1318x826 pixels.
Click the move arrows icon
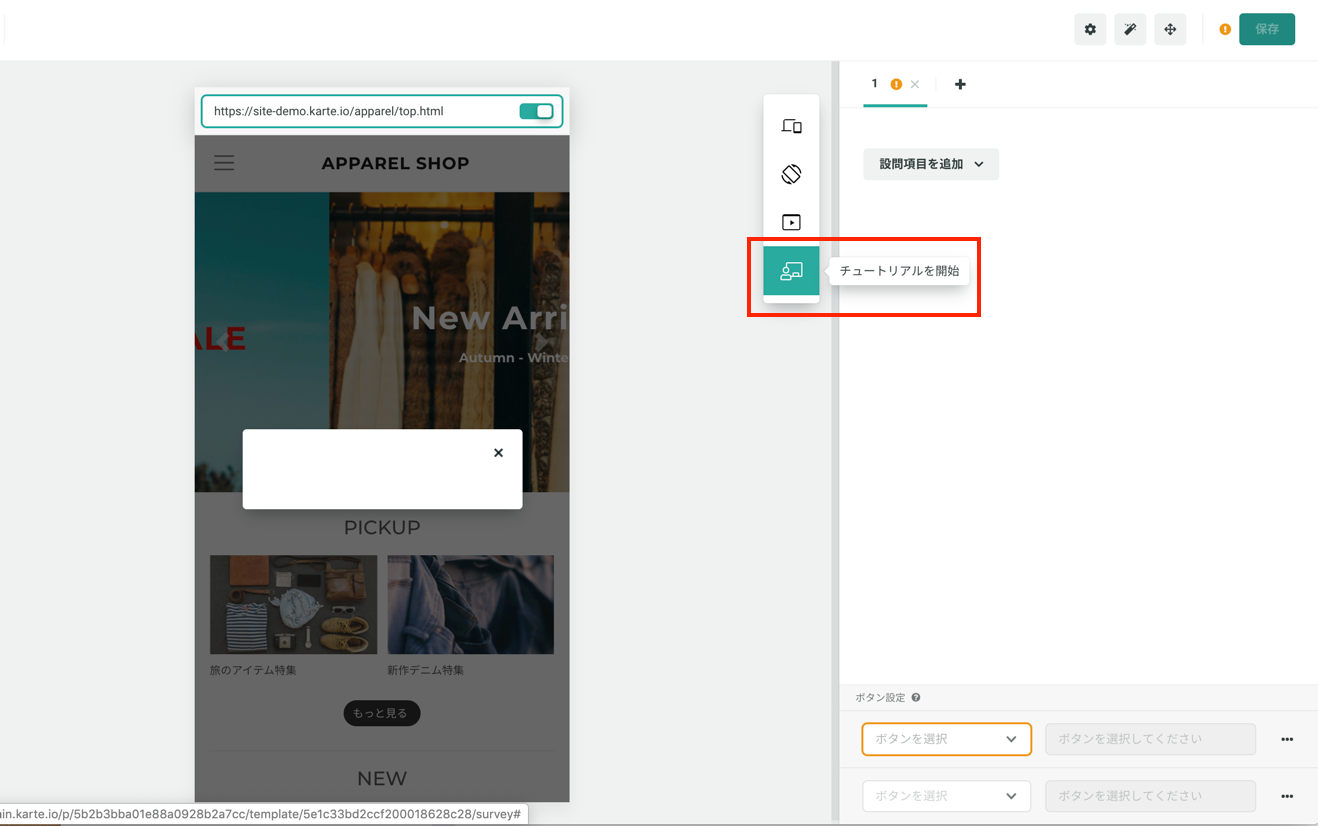point(1170,29)
